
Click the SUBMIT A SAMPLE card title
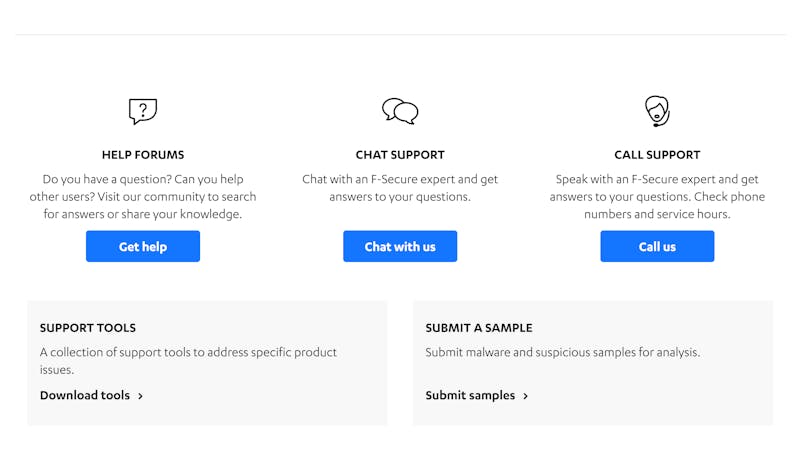coord(479,328)
